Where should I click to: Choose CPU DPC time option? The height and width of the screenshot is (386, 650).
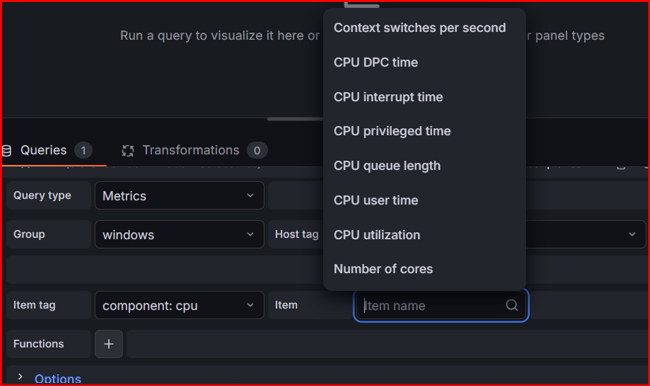coord(424,62)
